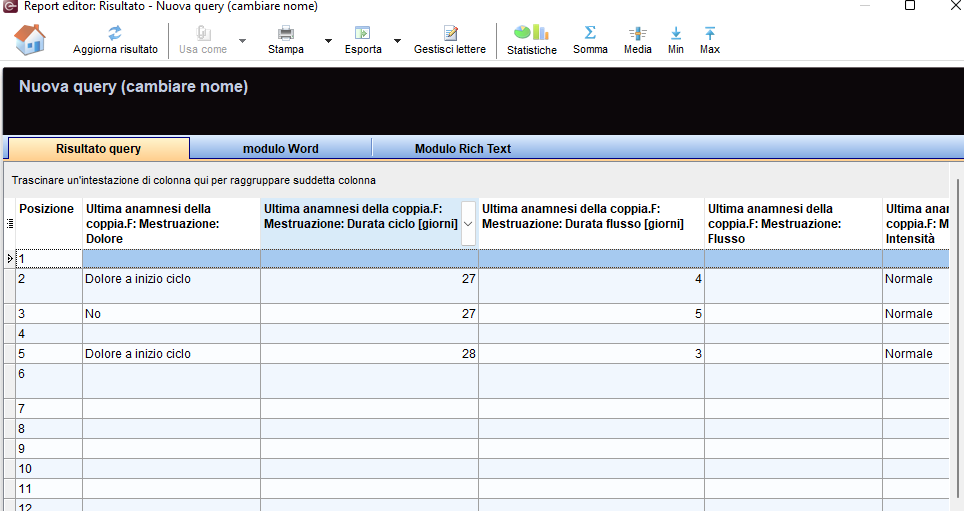The image size is (964, 511).
Task: Sort by Durata flusso [giorni] column header
Action: [x=591, y=224]
